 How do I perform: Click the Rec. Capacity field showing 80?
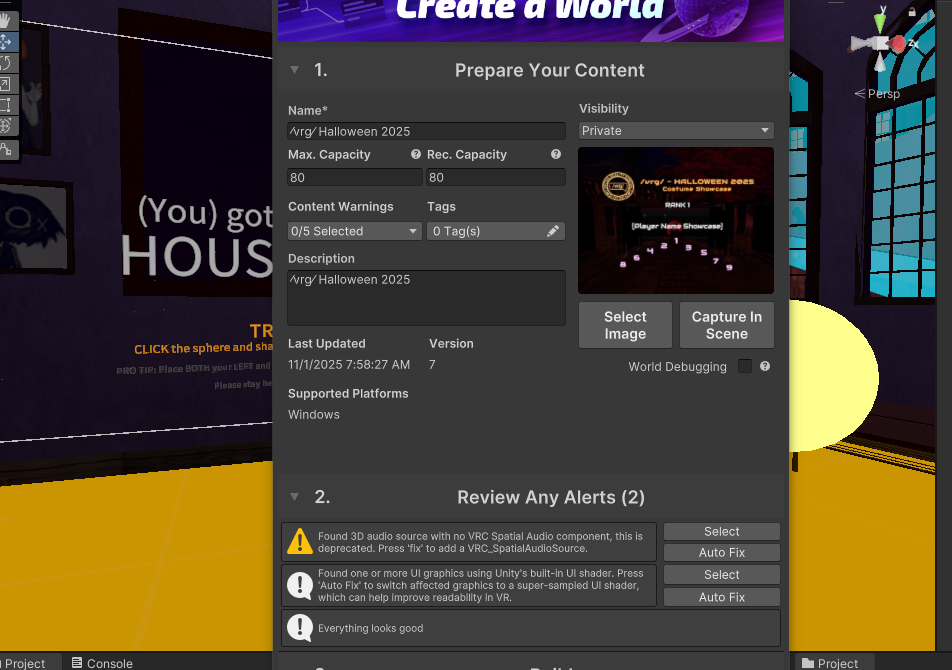pyautogui.click(x=495, y=177)
